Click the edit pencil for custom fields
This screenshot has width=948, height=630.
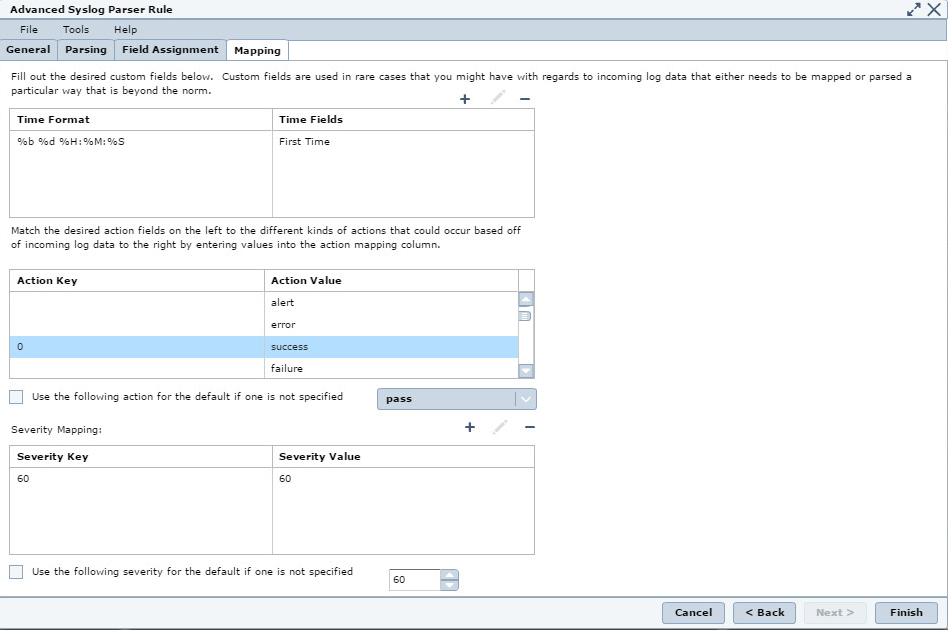point(496,99)
